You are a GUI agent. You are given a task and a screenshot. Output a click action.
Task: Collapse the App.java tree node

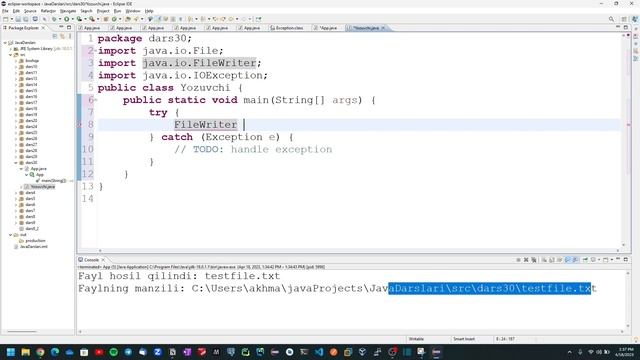[x=21, y=169]
